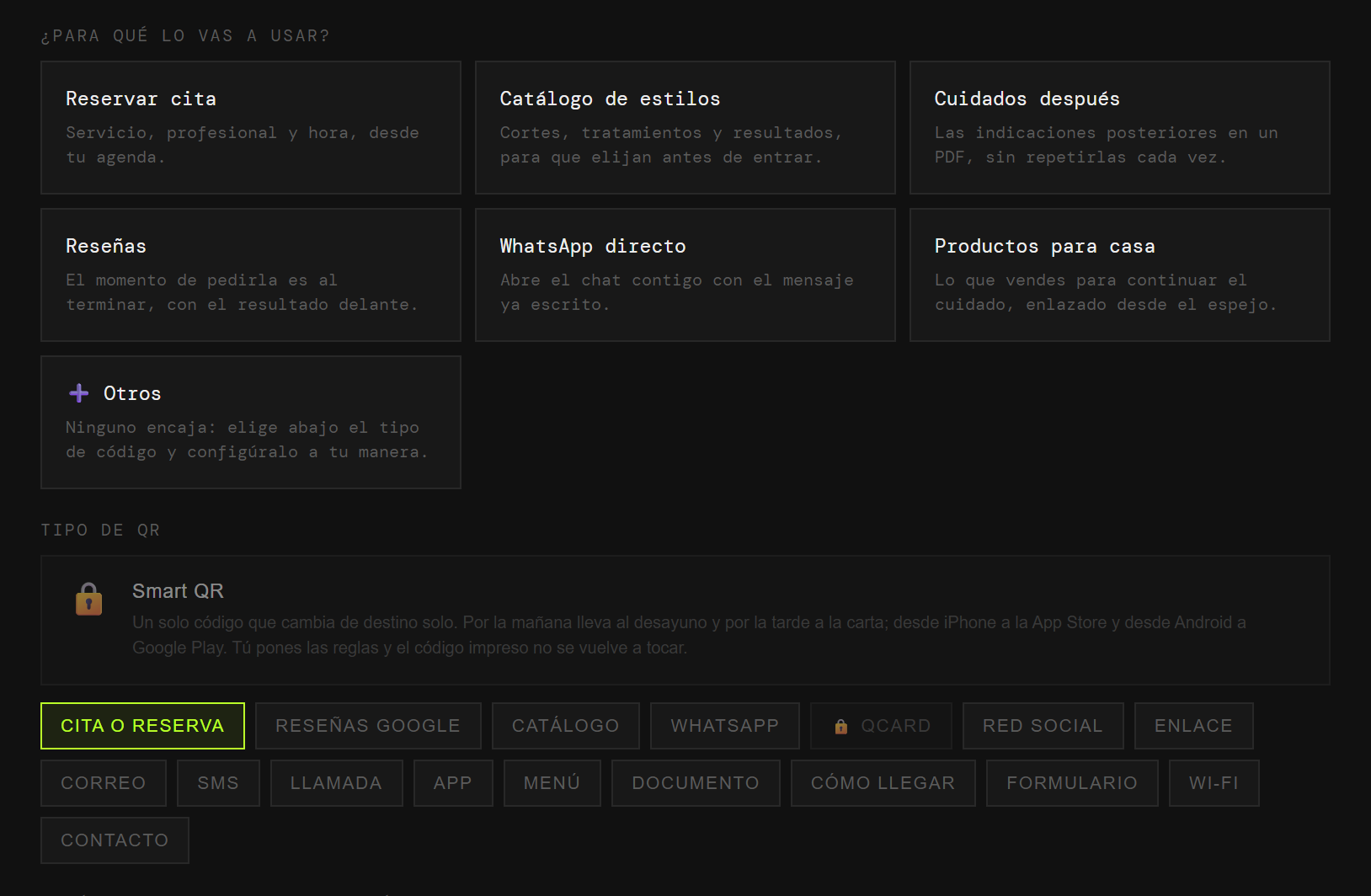Viewport: 1371px width, 896px height.
Task: Choose the WI-FI QR type
Action: coord(1214,783)
